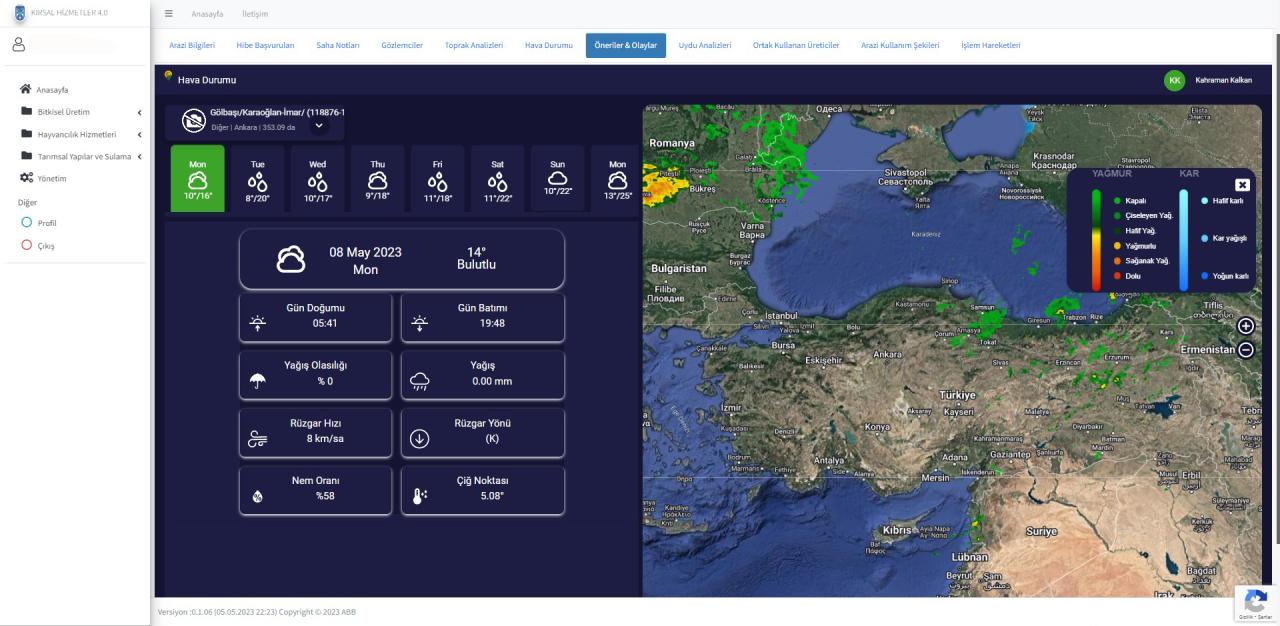Click the user profile icon in sidebar

tap(18, 45)
